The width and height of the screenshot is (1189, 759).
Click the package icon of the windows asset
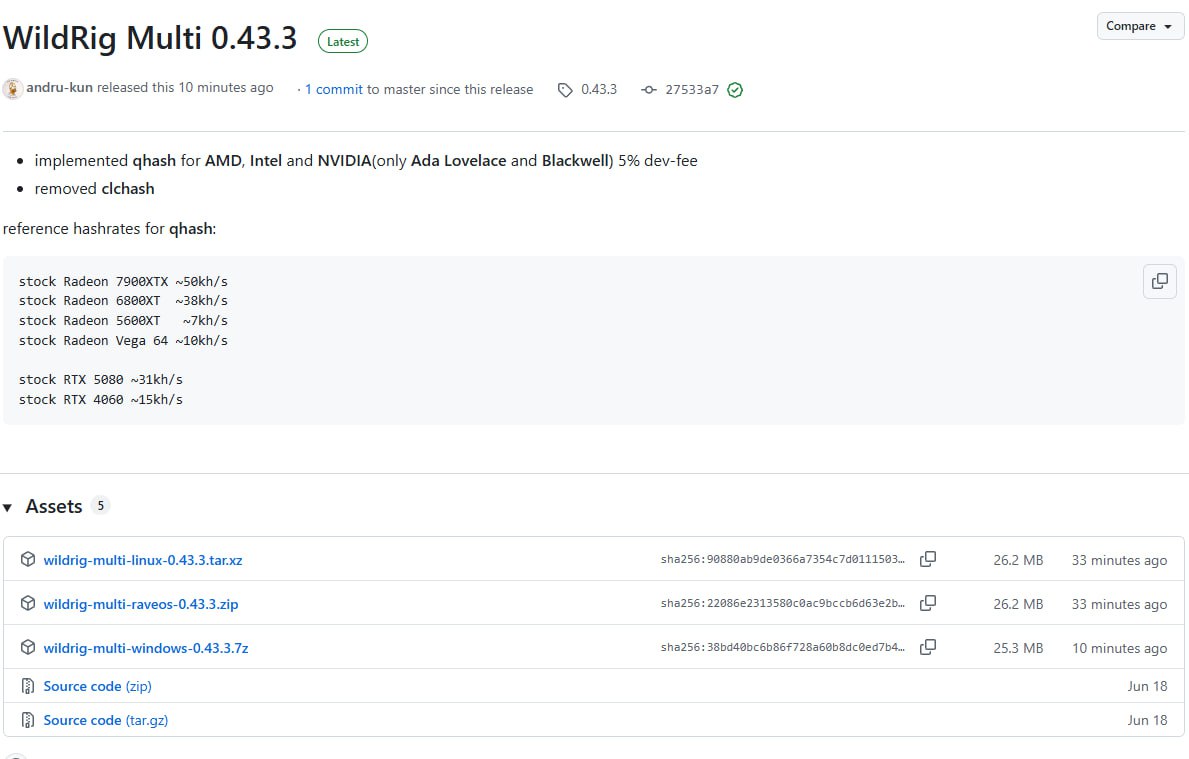(x=28, y=648)
